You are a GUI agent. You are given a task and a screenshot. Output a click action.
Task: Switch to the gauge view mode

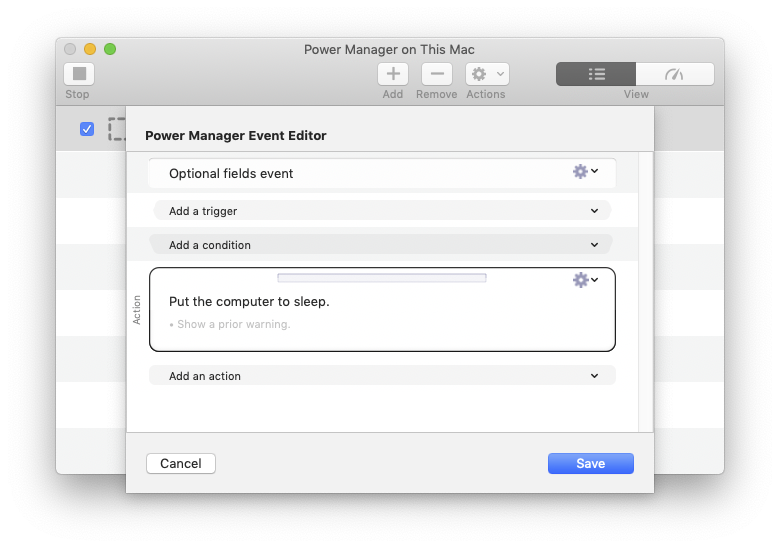coord(675,74)
